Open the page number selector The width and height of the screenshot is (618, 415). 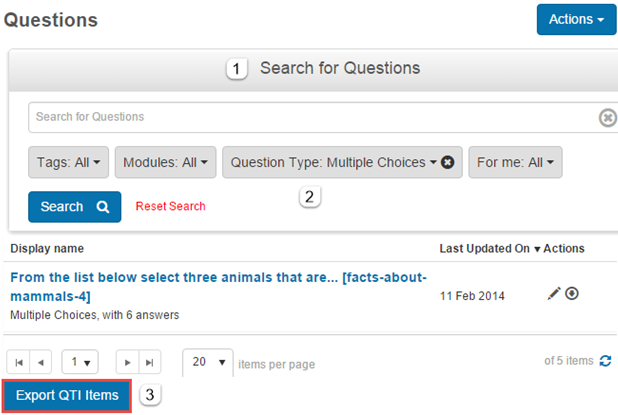point(79,362)
